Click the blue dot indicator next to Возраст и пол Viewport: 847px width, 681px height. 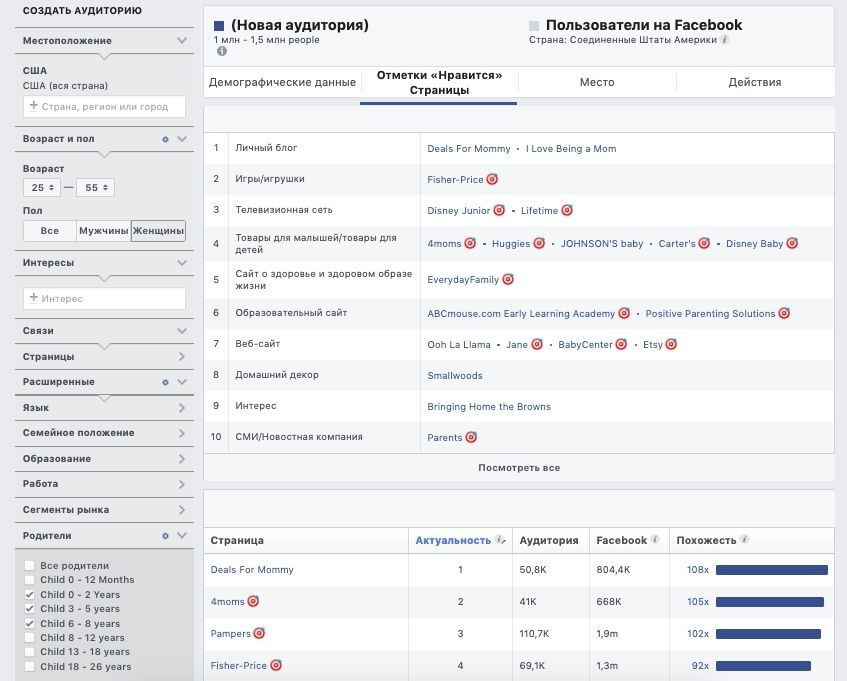click(x=165, y=139)
